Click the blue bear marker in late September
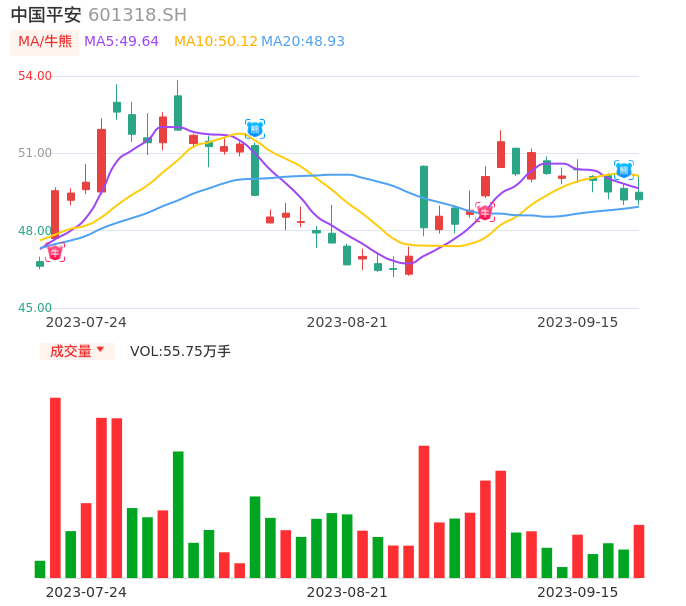Screen dimensions: 686x606 (624, 170)
